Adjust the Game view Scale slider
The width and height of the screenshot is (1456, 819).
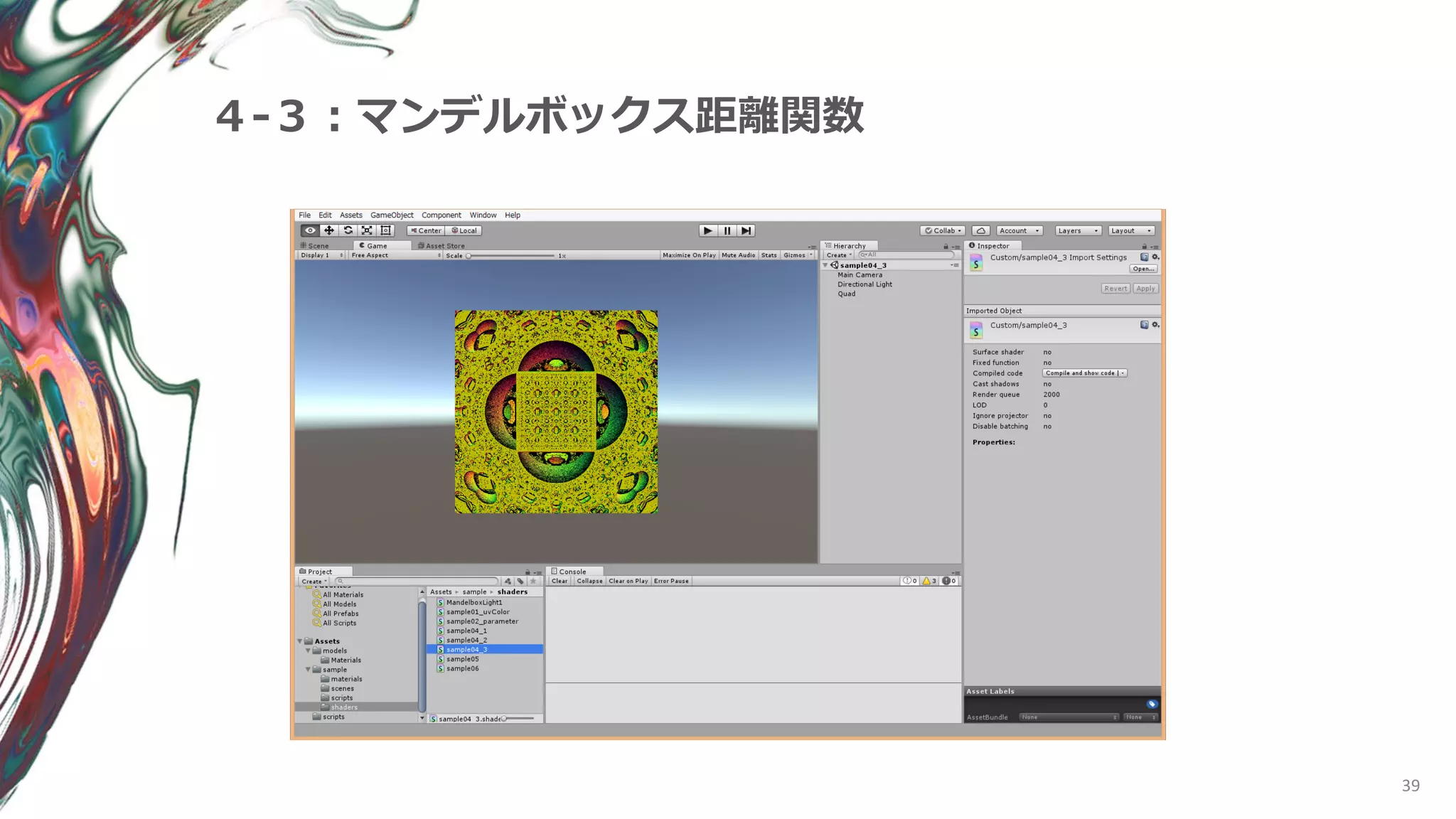pyautogui.click(x=469, y=256)
